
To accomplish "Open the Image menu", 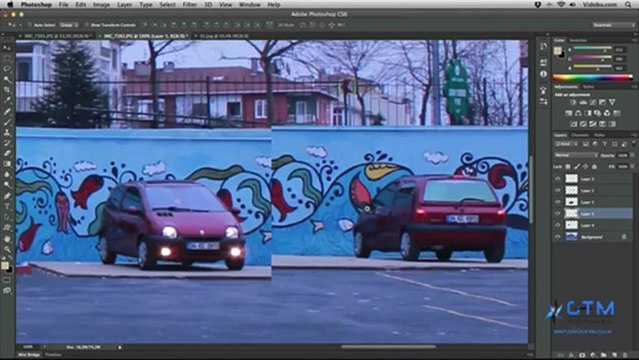I will 101,4.
